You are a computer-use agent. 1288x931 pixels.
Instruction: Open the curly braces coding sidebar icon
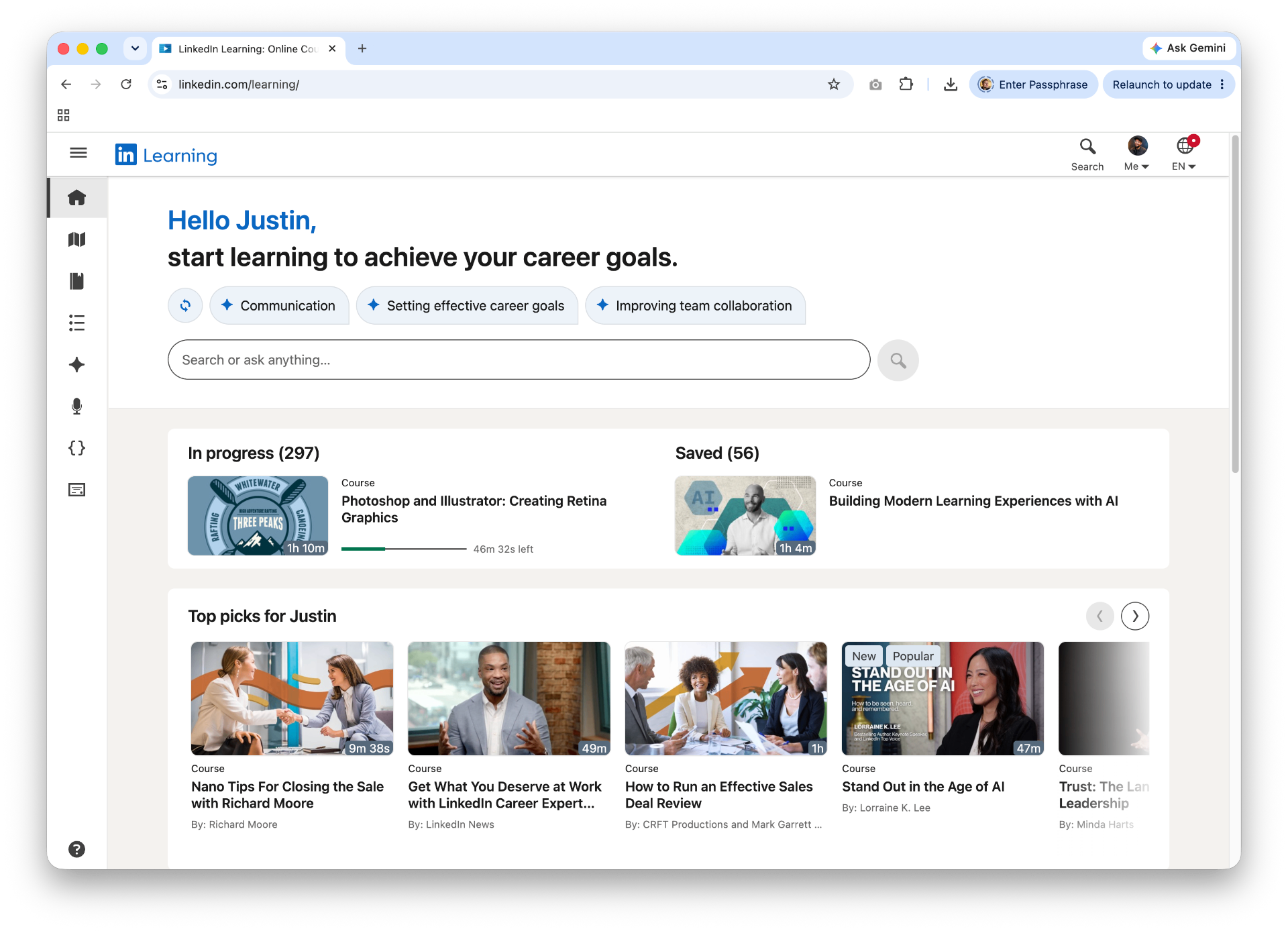[x=77, y=448]
